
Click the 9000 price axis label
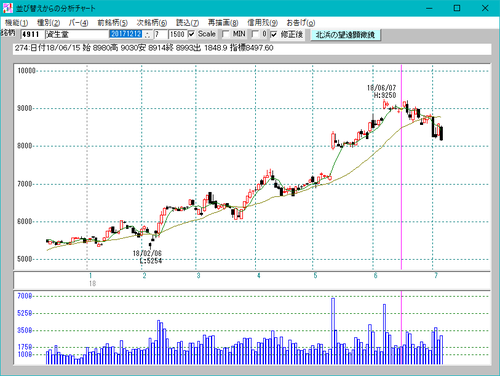tap(25, 108)
